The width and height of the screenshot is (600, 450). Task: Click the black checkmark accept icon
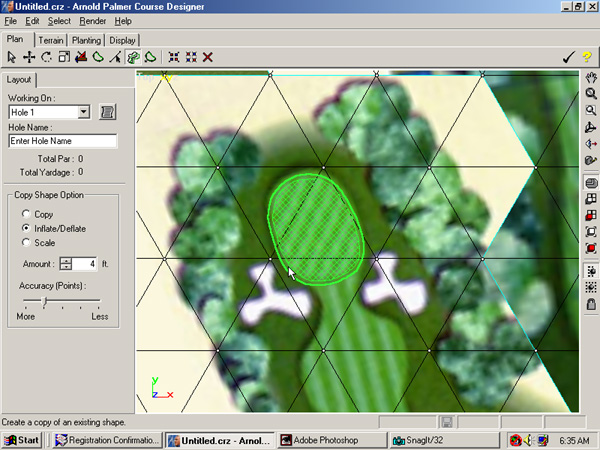tap(569, 57)
